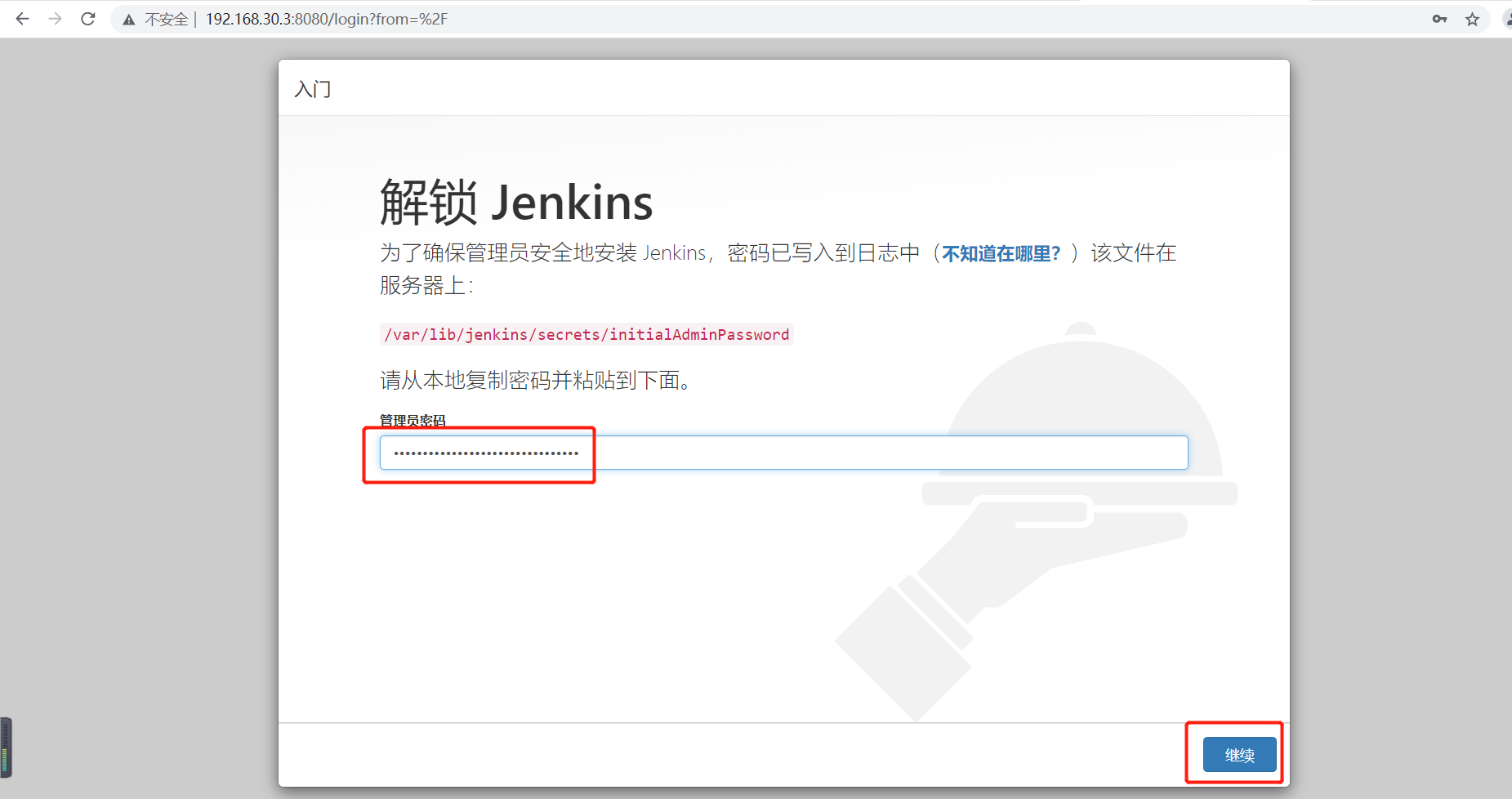Open the password manager key icon
The width and height of the screenshot is (1512, 799).
pos(1439,18)
